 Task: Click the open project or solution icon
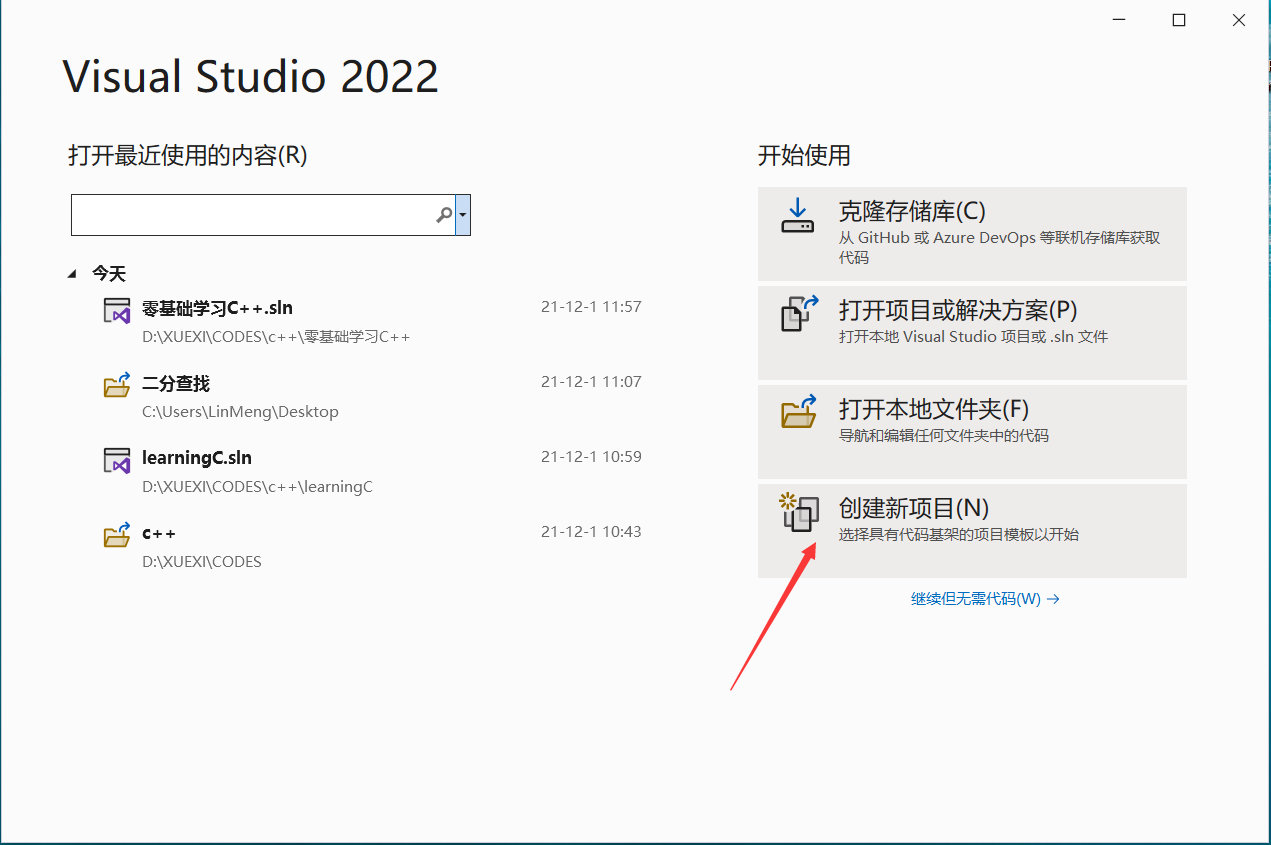800,313
